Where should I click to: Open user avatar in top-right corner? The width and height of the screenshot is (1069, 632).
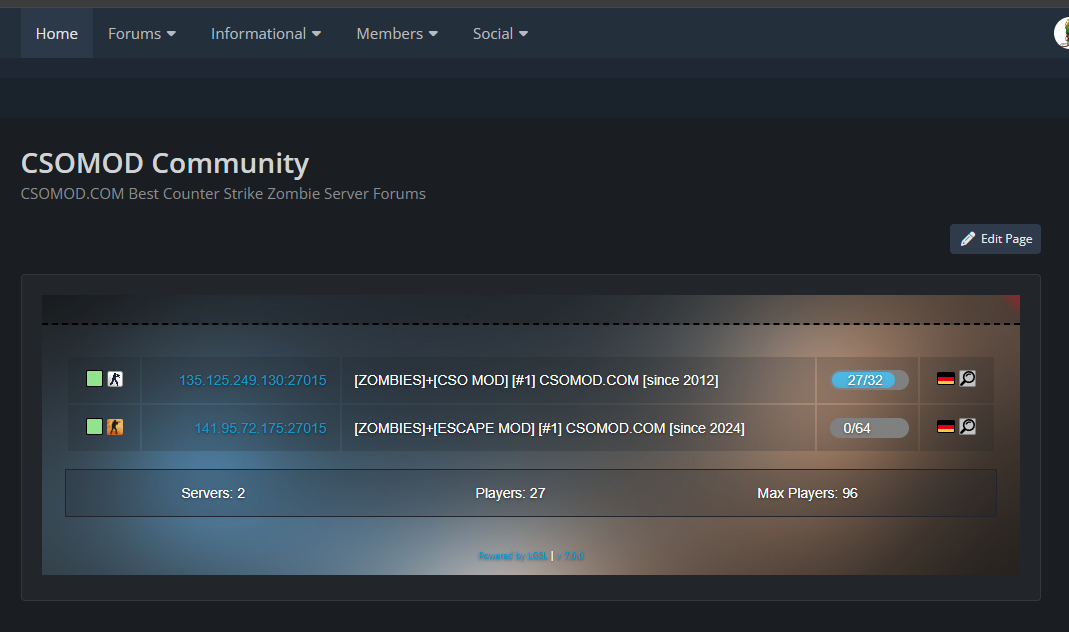pos(1062,33)
